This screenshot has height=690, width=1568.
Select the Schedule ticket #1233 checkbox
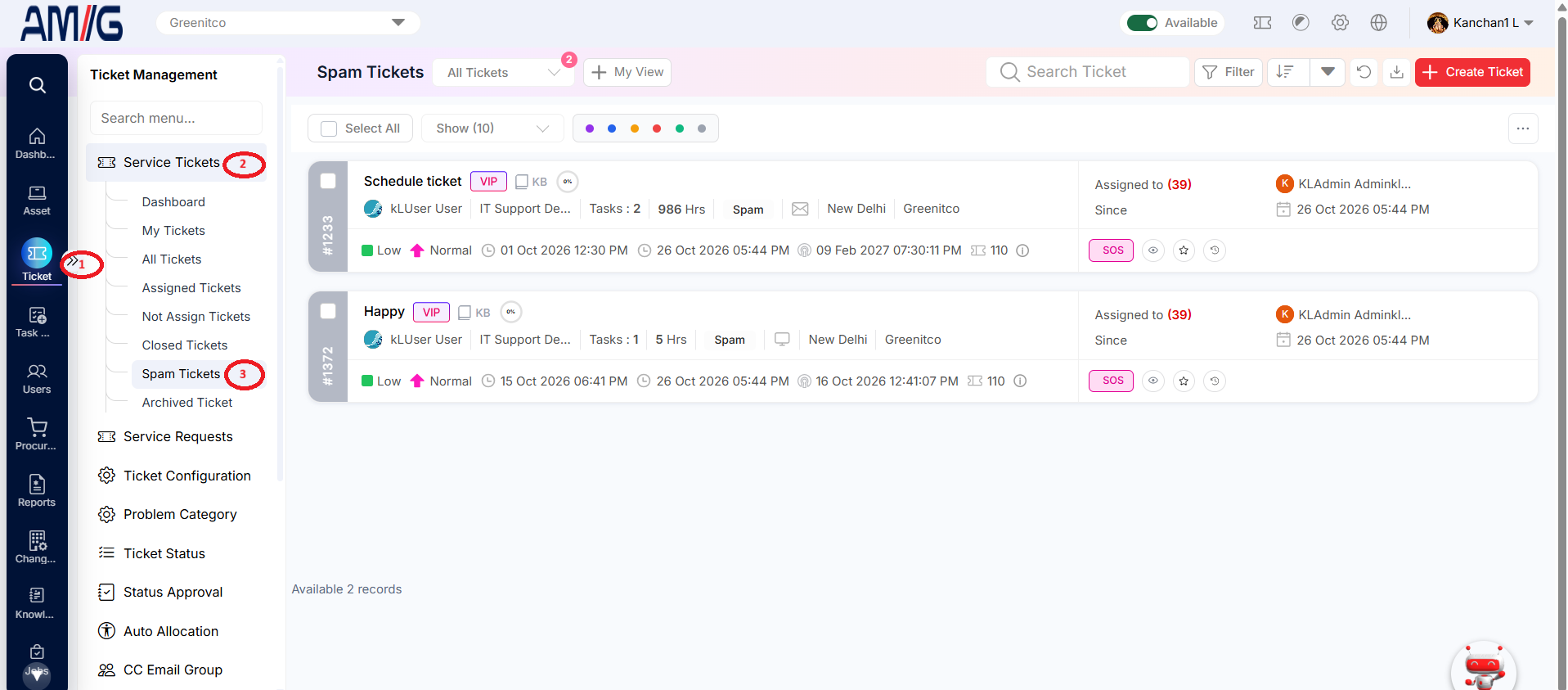328,181
